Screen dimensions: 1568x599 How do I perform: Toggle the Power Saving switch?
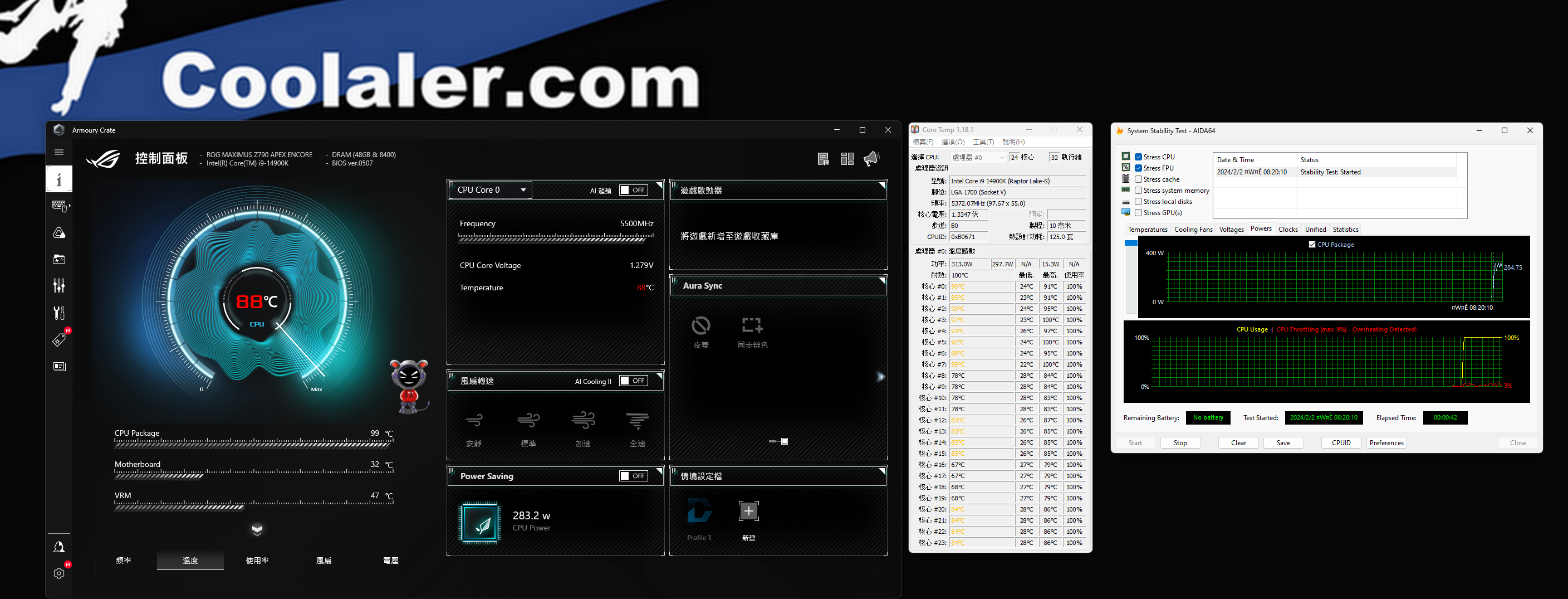click(634, 476)
